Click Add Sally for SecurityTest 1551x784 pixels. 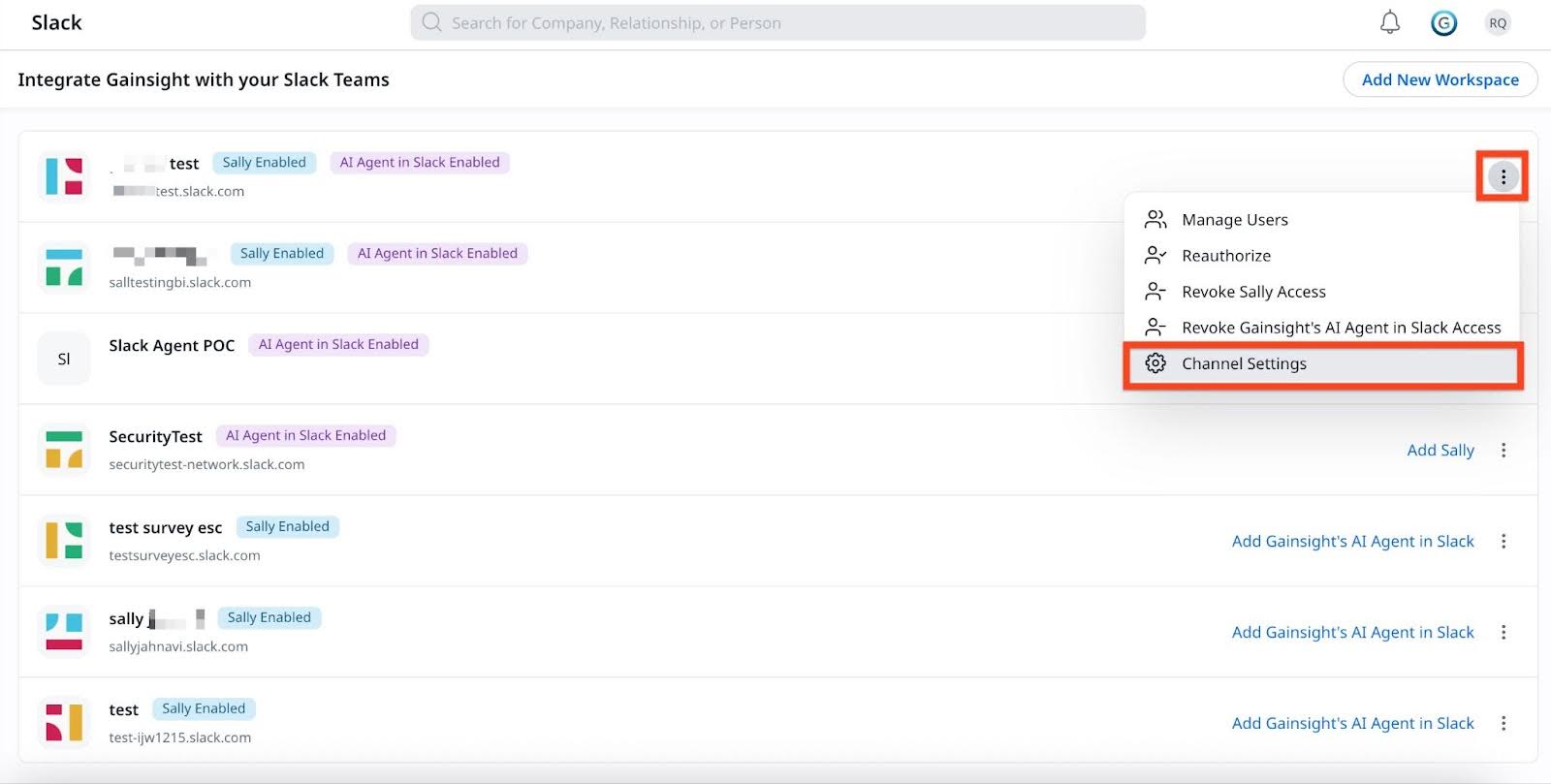[x=1440, y=450]
